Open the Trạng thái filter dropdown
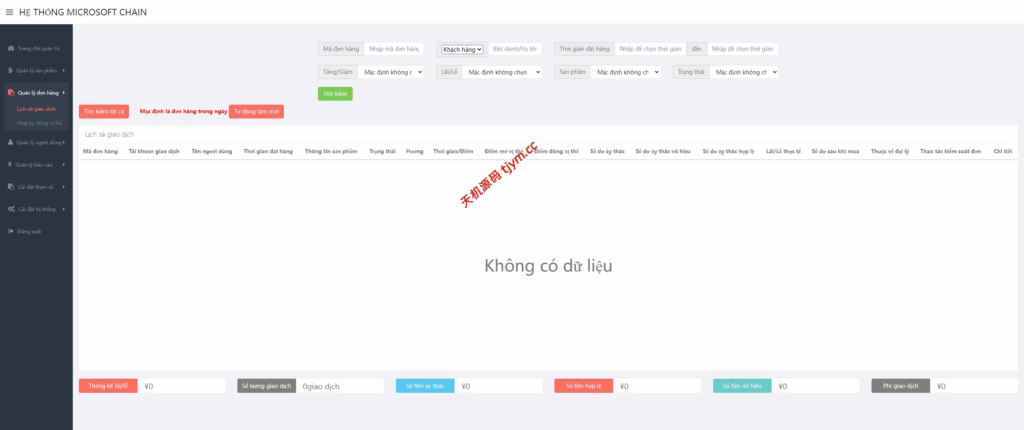This screenshot has height=430, width=1024. coord(741,72)
